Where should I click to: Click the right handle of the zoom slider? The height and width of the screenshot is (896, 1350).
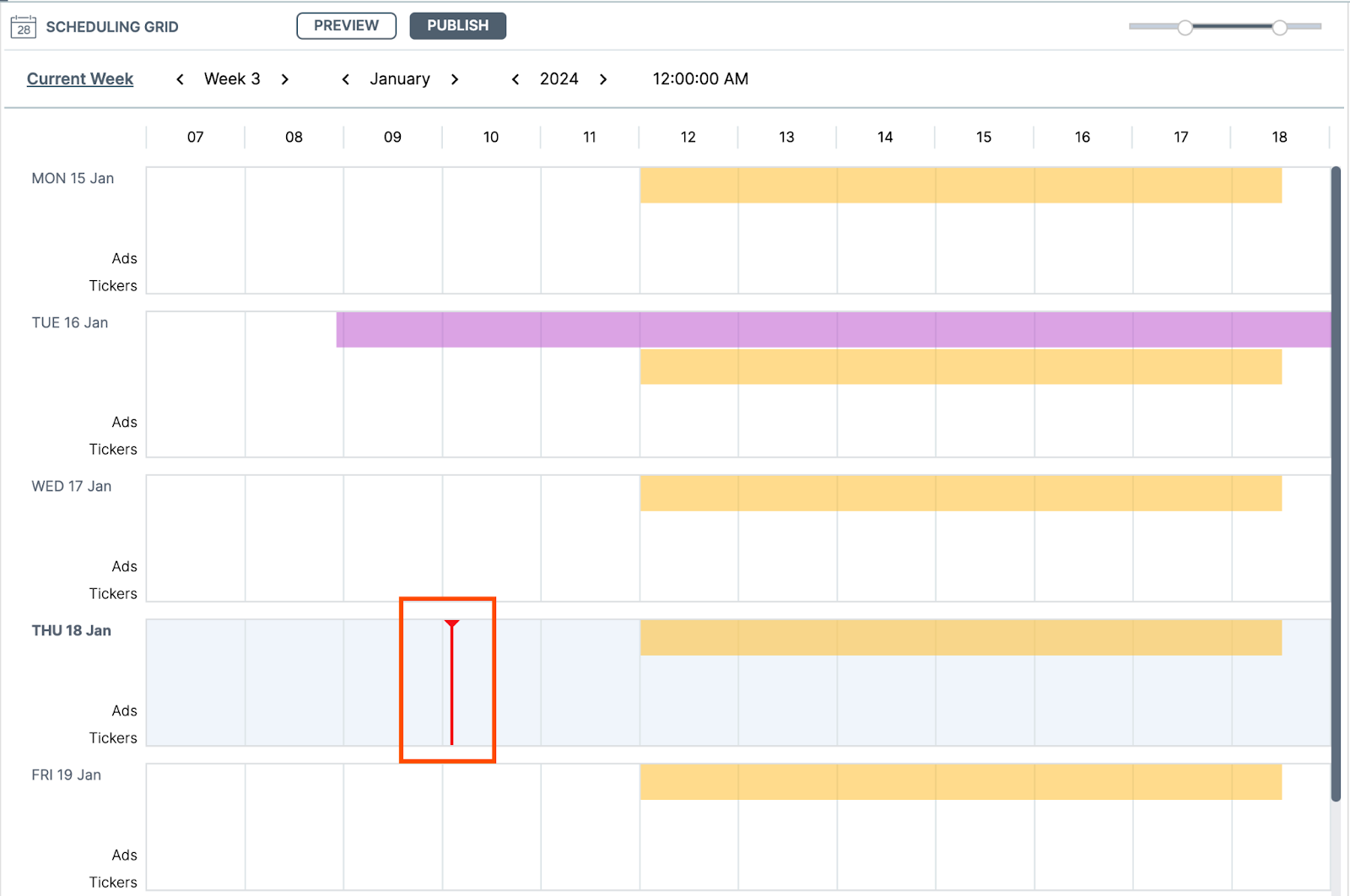point(1281,27)
